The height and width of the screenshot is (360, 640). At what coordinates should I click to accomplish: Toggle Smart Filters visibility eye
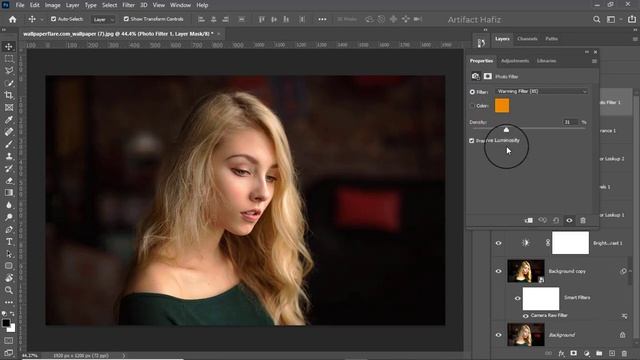click(x=517, y=298)
